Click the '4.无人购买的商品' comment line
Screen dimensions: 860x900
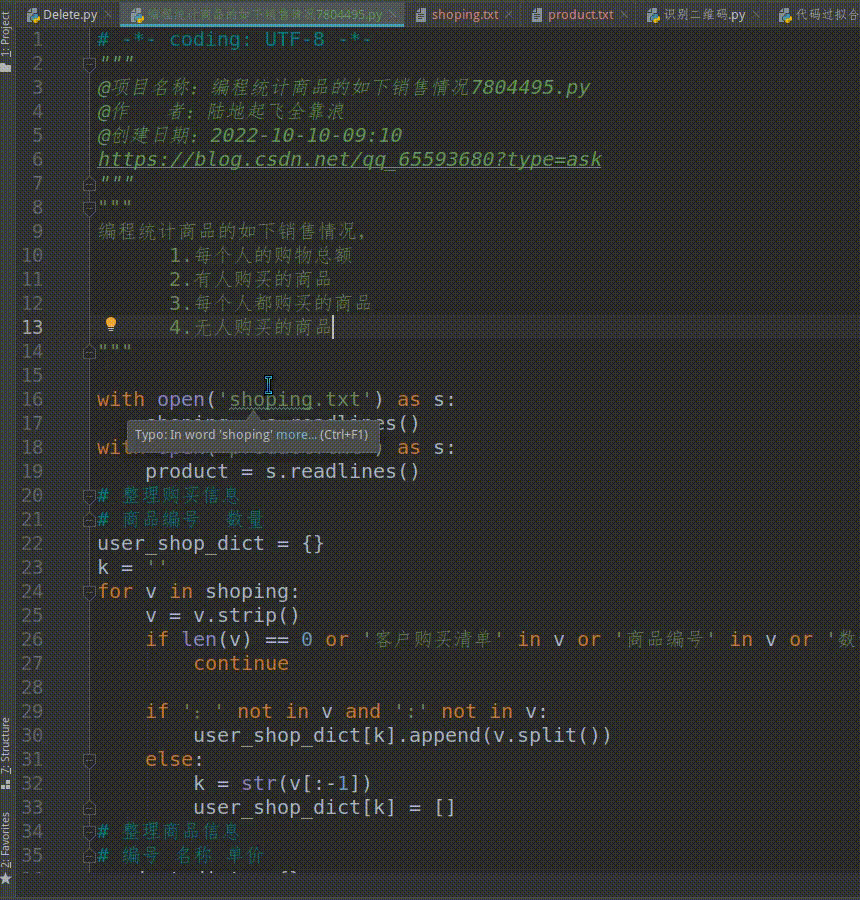[250, 327]
